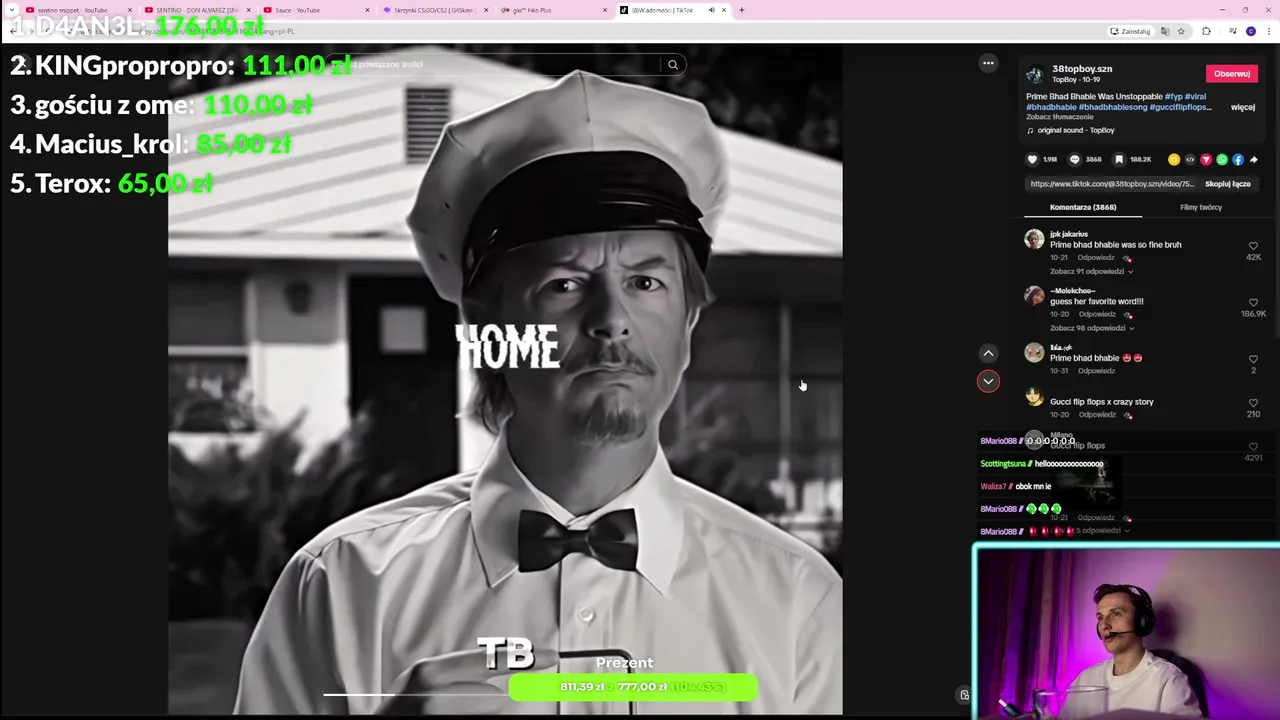Viewport: 1280px width, 720px height.
Task: Share the video via WhatsApp icon
Action: [x=1222, y=159]
